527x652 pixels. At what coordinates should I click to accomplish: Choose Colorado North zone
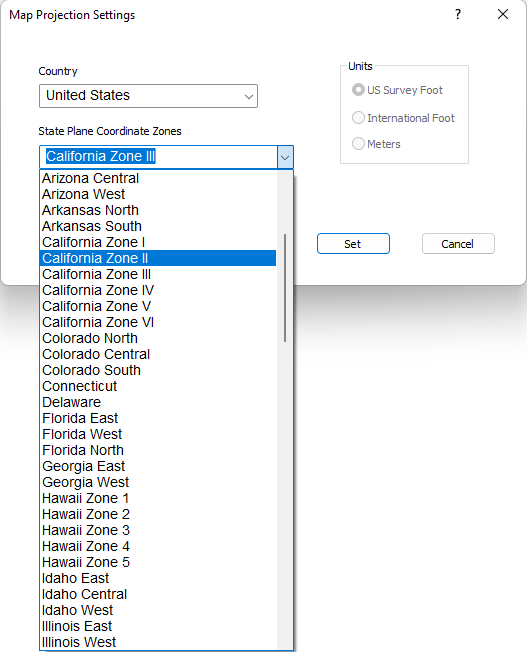(158, 338)
